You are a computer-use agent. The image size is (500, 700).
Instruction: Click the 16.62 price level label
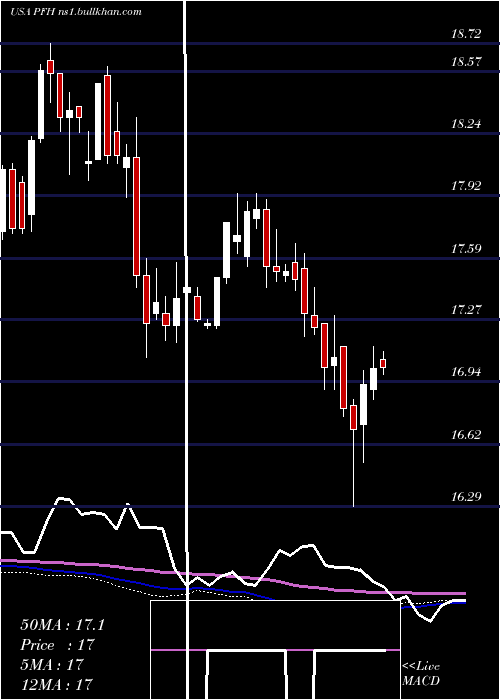pos(467,434)
